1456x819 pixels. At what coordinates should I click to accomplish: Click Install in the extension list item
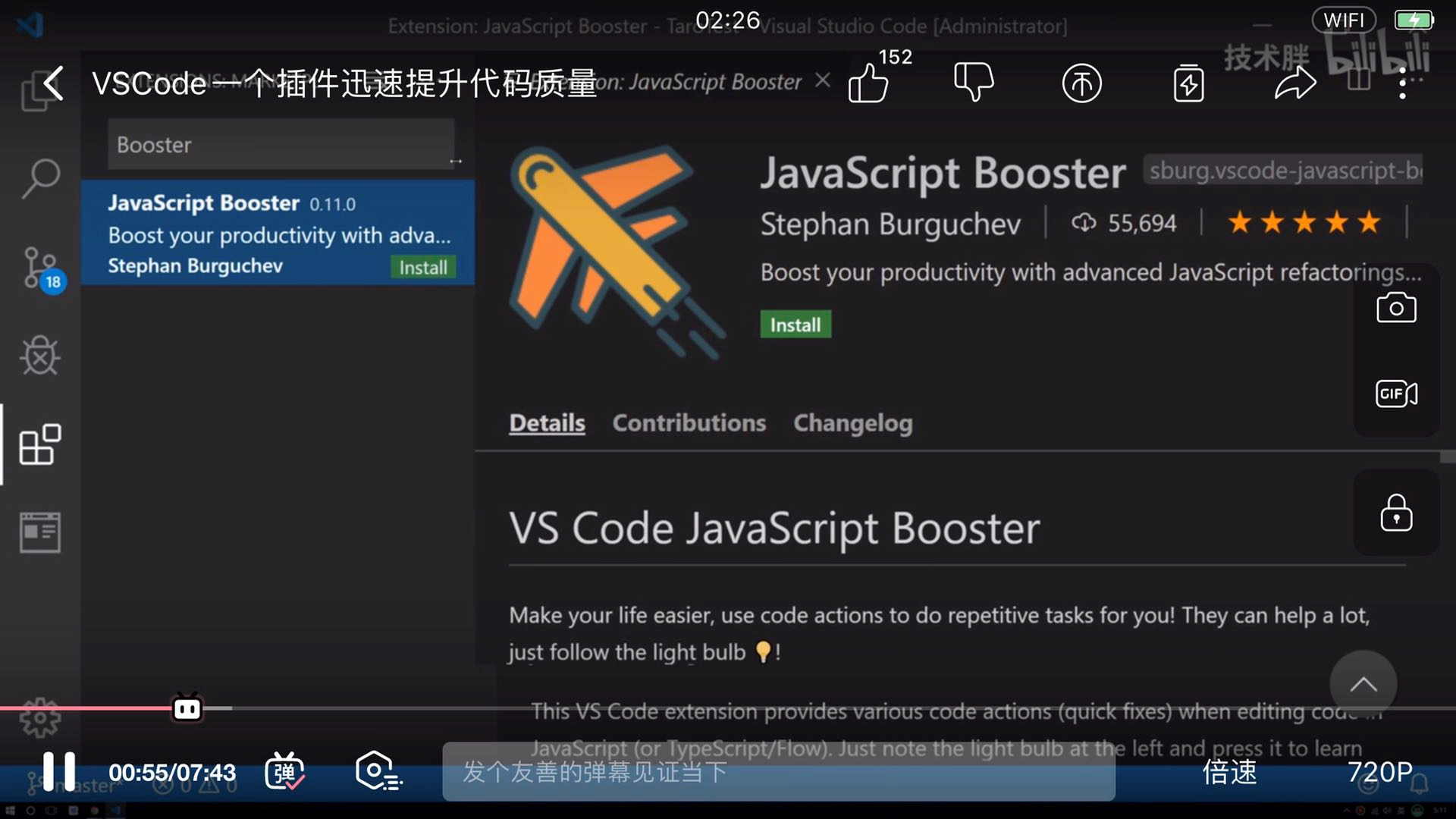[x=423, y=267]
